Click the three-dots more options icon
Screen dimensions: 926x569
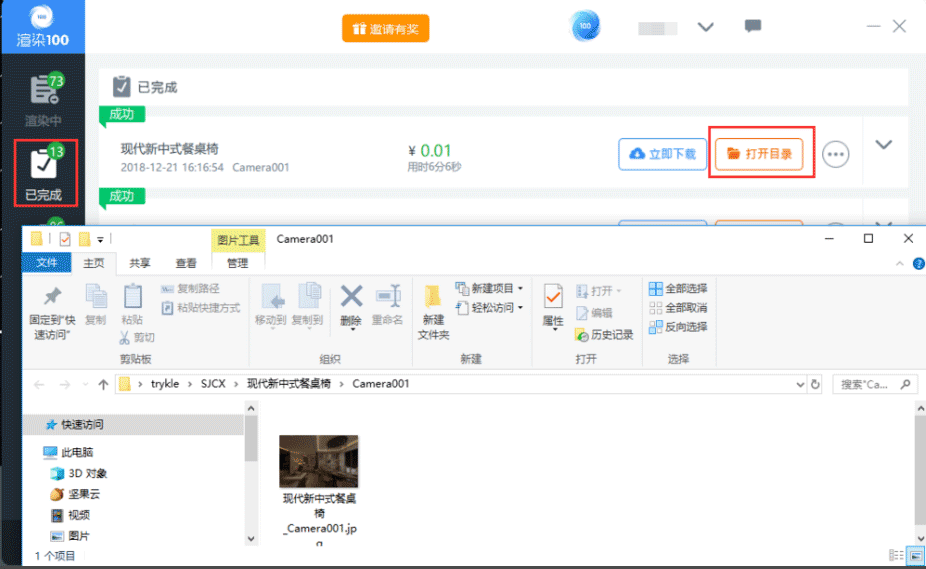835,154
